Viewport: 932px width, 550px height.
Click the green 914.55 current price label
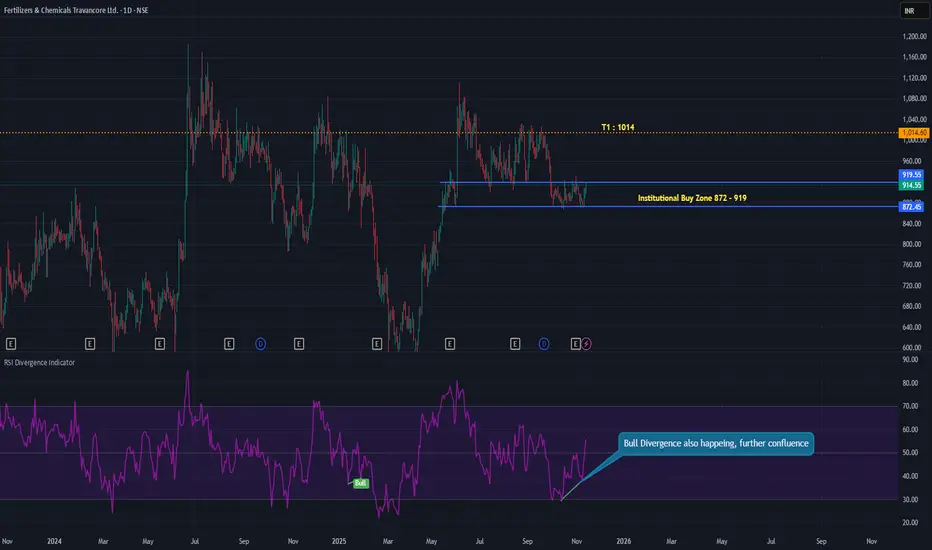[x=911, y=186]
